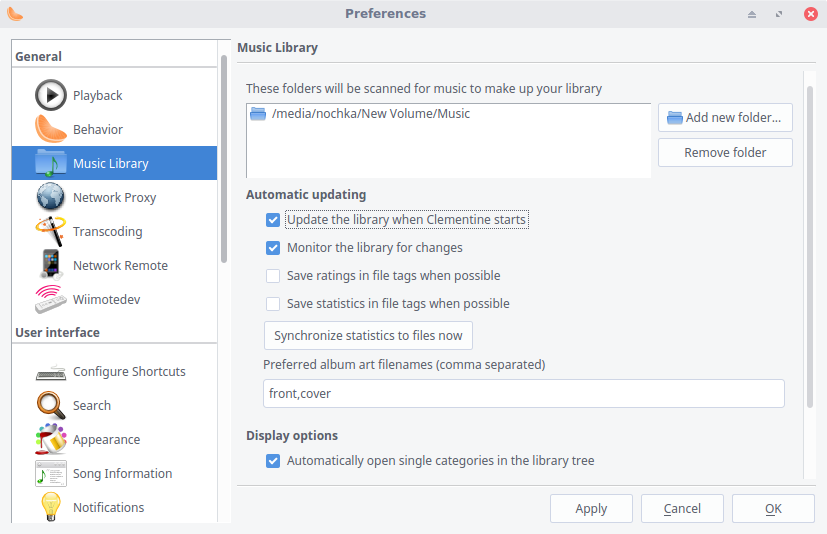Viewport: 827px width, 534px height.
Task: Click the Network Proxy globe icon
Action: [x=51, y=197]
